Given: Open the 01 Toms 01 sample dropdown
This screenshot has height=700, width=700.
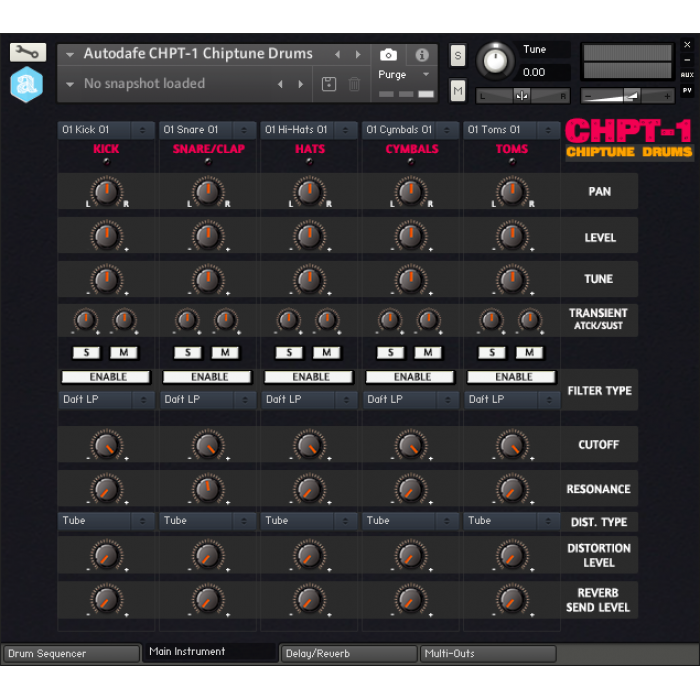Looking at the screenshot, I should coord(511,130).
